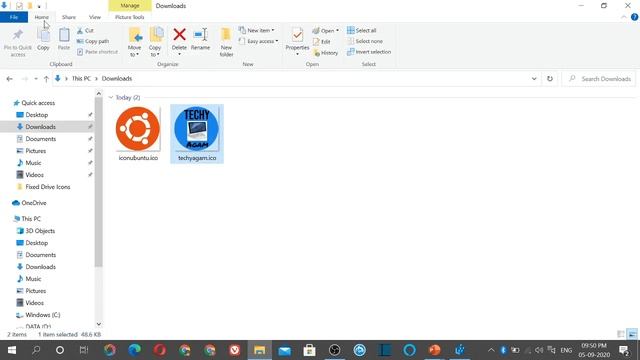Click This PC in address bar
This screenshot has height=360, width=640.
click(x=81, y=78)
